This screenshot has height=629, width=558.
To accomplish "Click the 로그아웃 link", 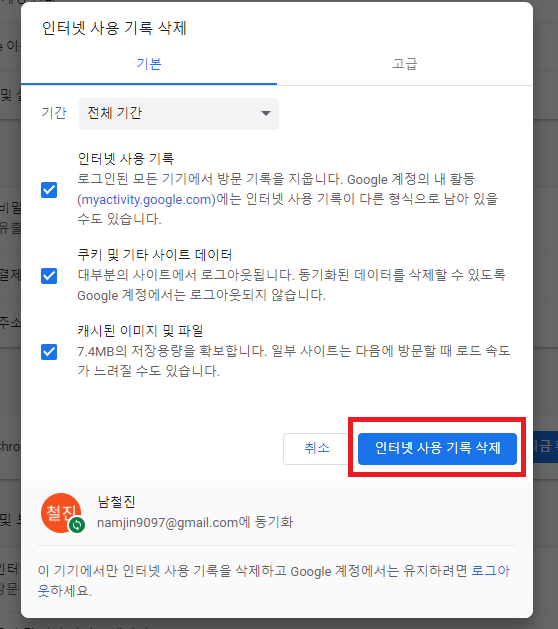I will click(490, 571).
